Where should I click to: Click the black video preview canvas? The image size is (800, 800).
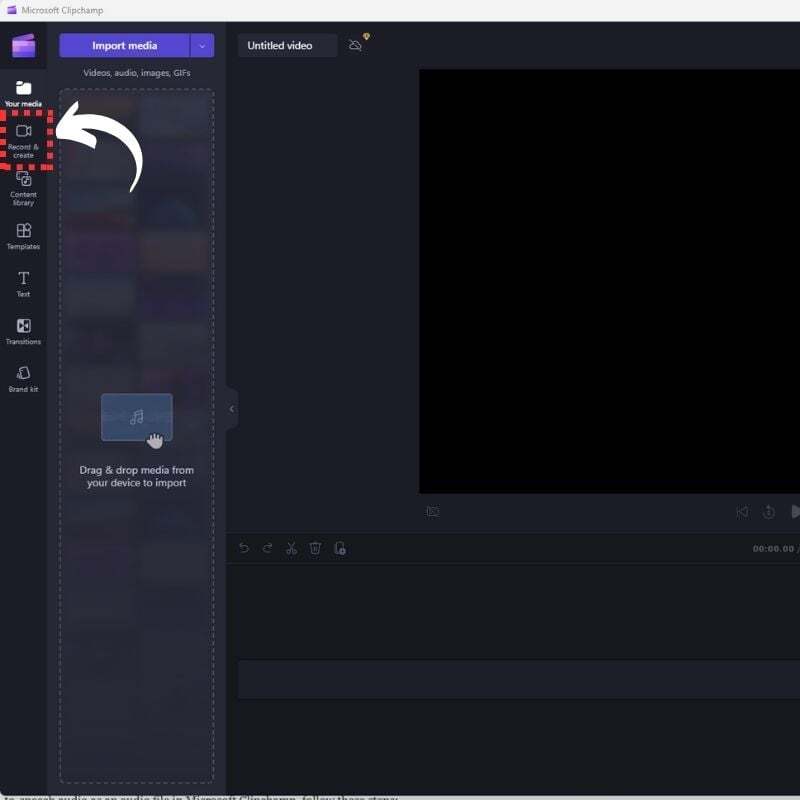pyautogui.click(x=610, y=281)
